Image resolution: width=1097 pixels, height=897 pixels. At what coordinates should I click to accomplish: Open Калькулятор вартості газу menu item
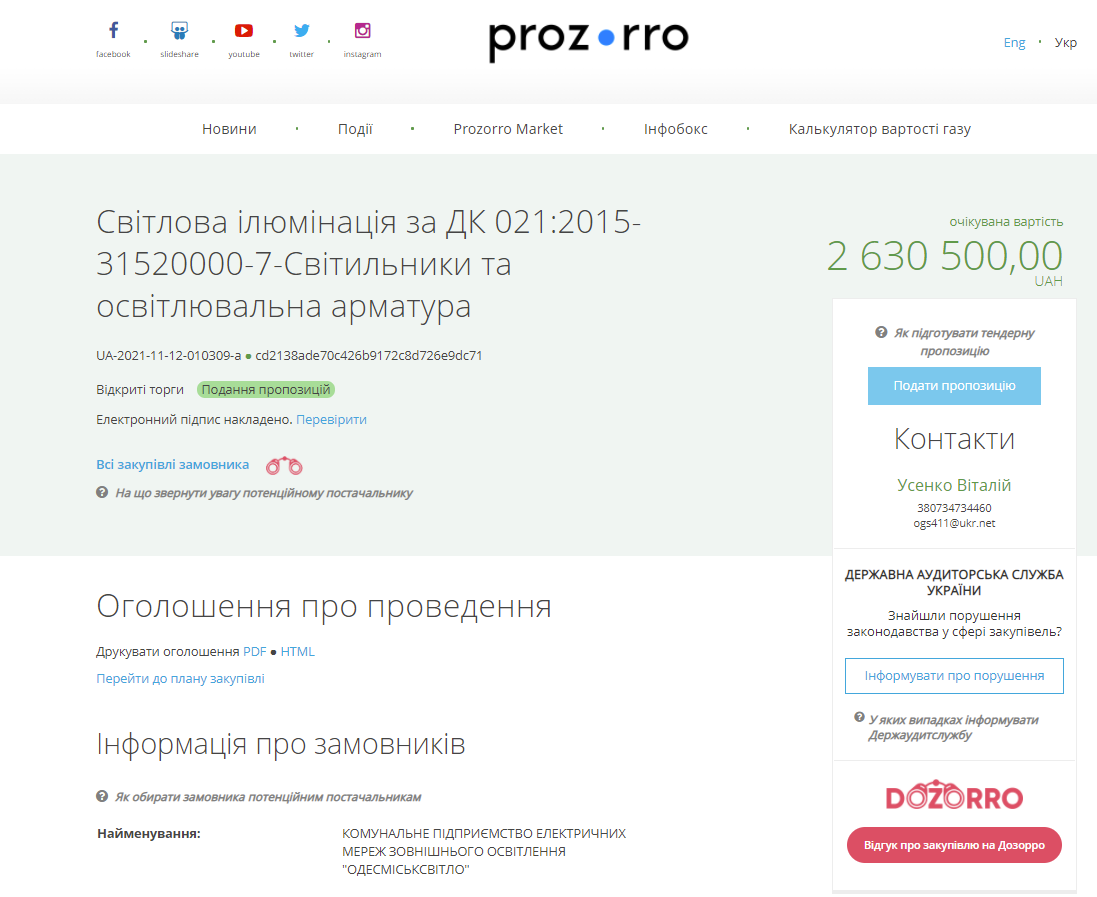(x=879, y=129)
